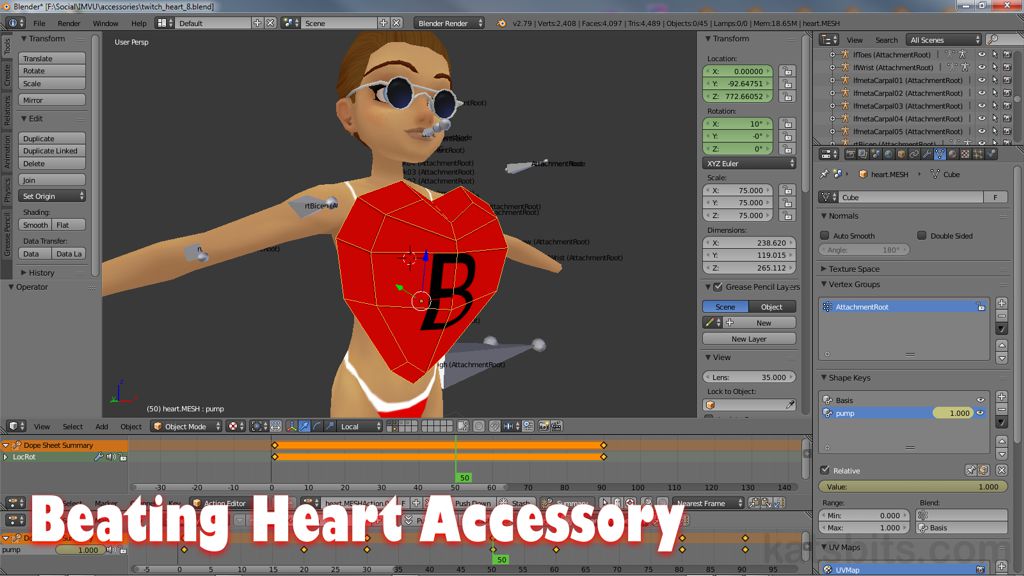The height and width of the screenshot is (576, 1024).
Task: Click the New Layer button
Action: 749,339
